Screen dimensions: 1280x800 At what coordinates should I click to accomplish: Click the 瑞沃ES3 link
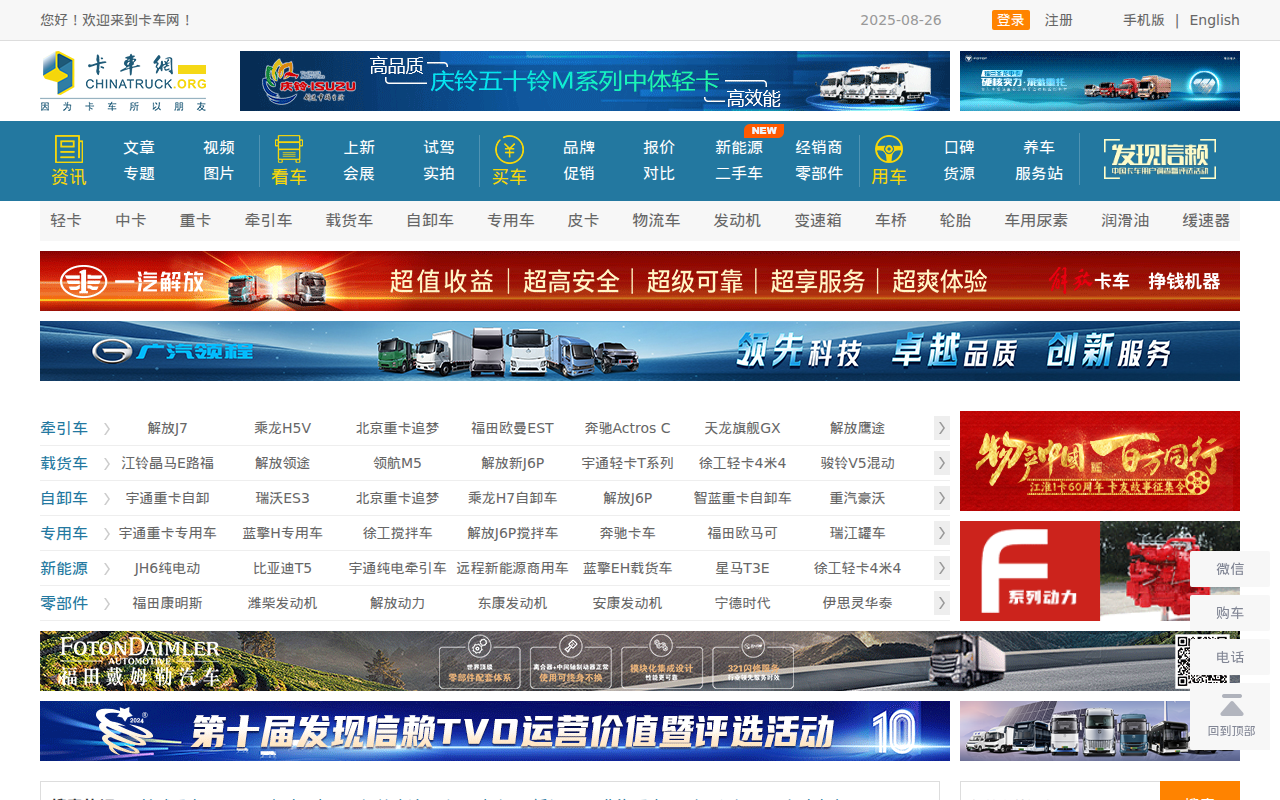tap(282, 498)
